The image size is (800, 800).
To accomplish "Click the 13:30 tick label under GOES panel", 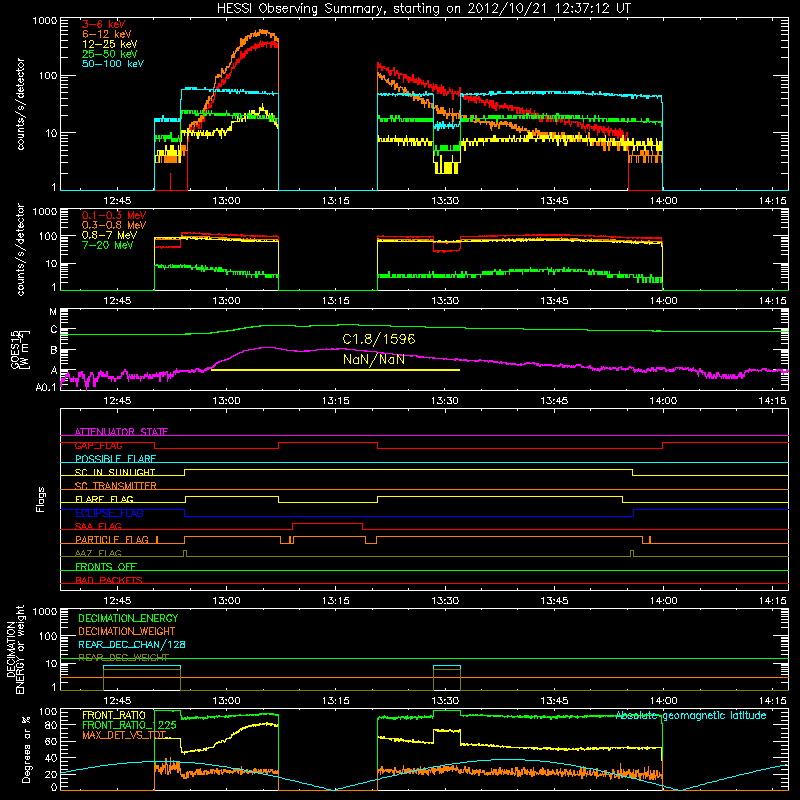I will coord(445,401).
